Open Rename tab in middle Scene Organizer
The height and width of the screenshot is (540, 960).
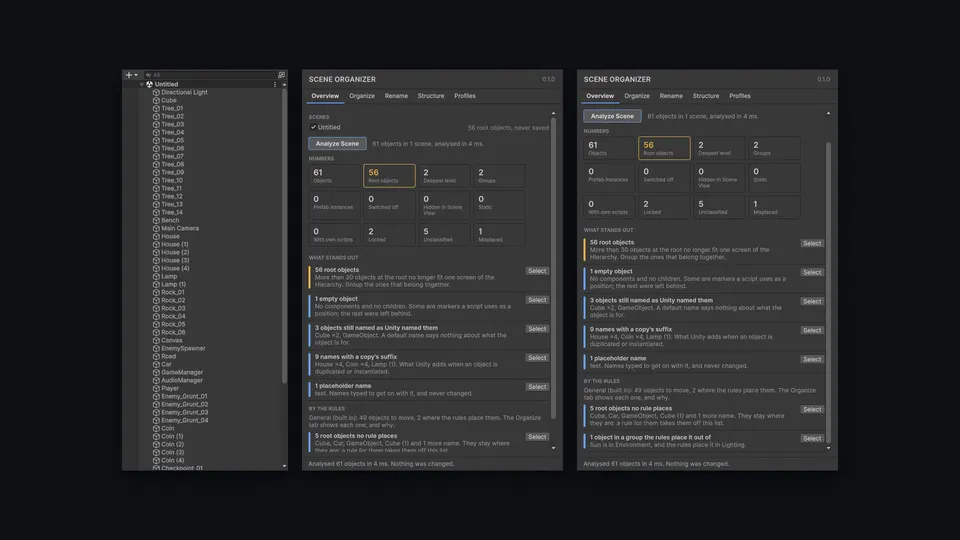396,96
